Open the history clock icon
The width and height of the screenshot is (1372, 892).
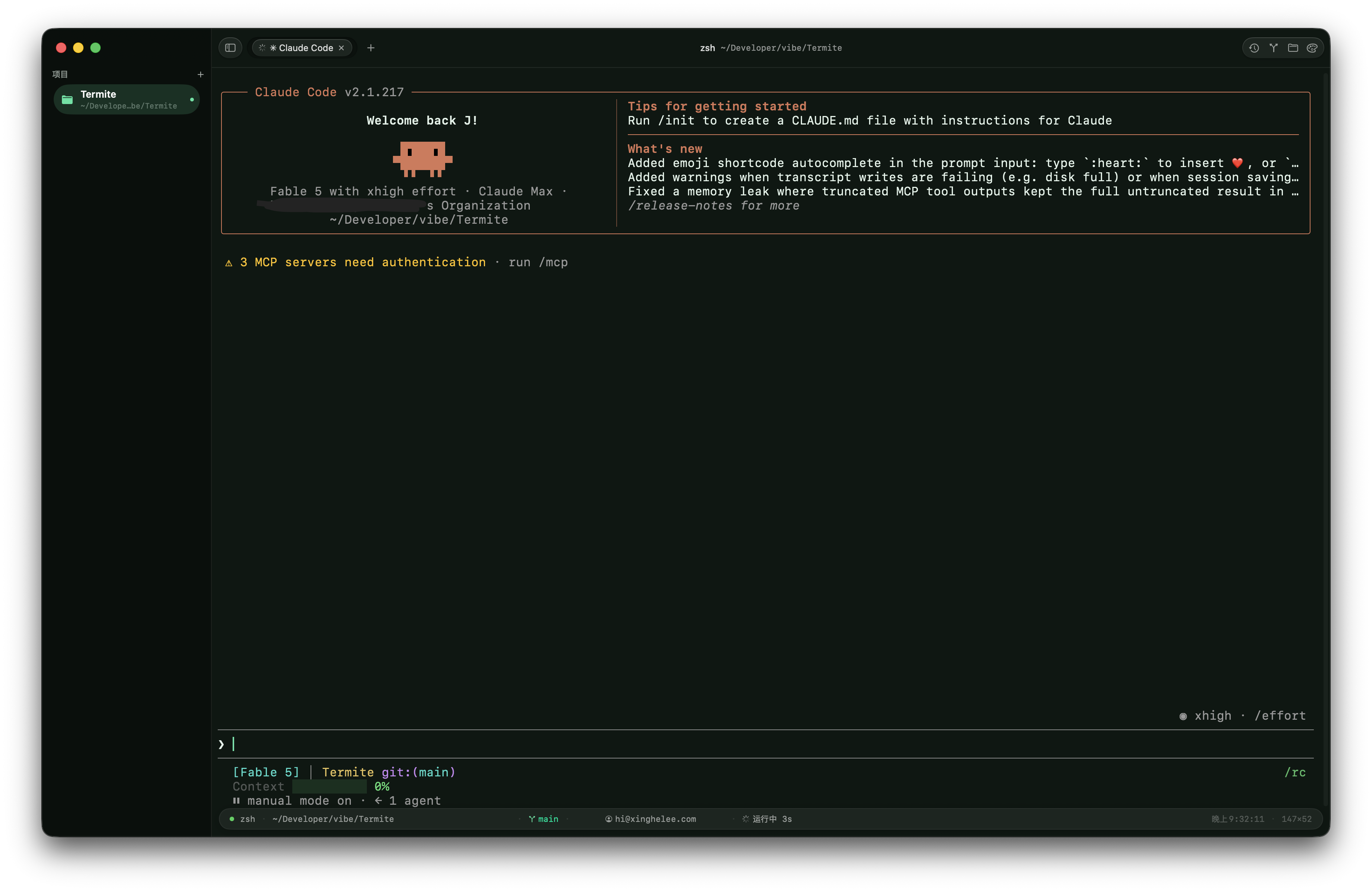click(1253, 48)
